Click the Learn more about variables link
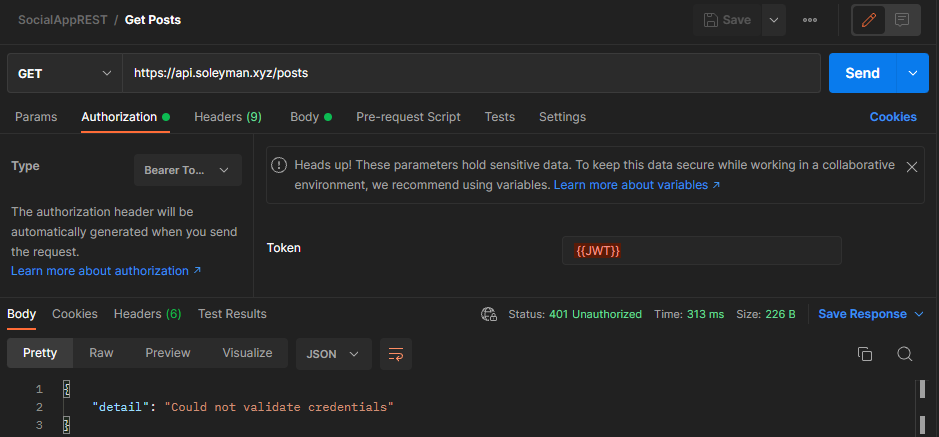The image size is (939, 437). coord(637,185)
